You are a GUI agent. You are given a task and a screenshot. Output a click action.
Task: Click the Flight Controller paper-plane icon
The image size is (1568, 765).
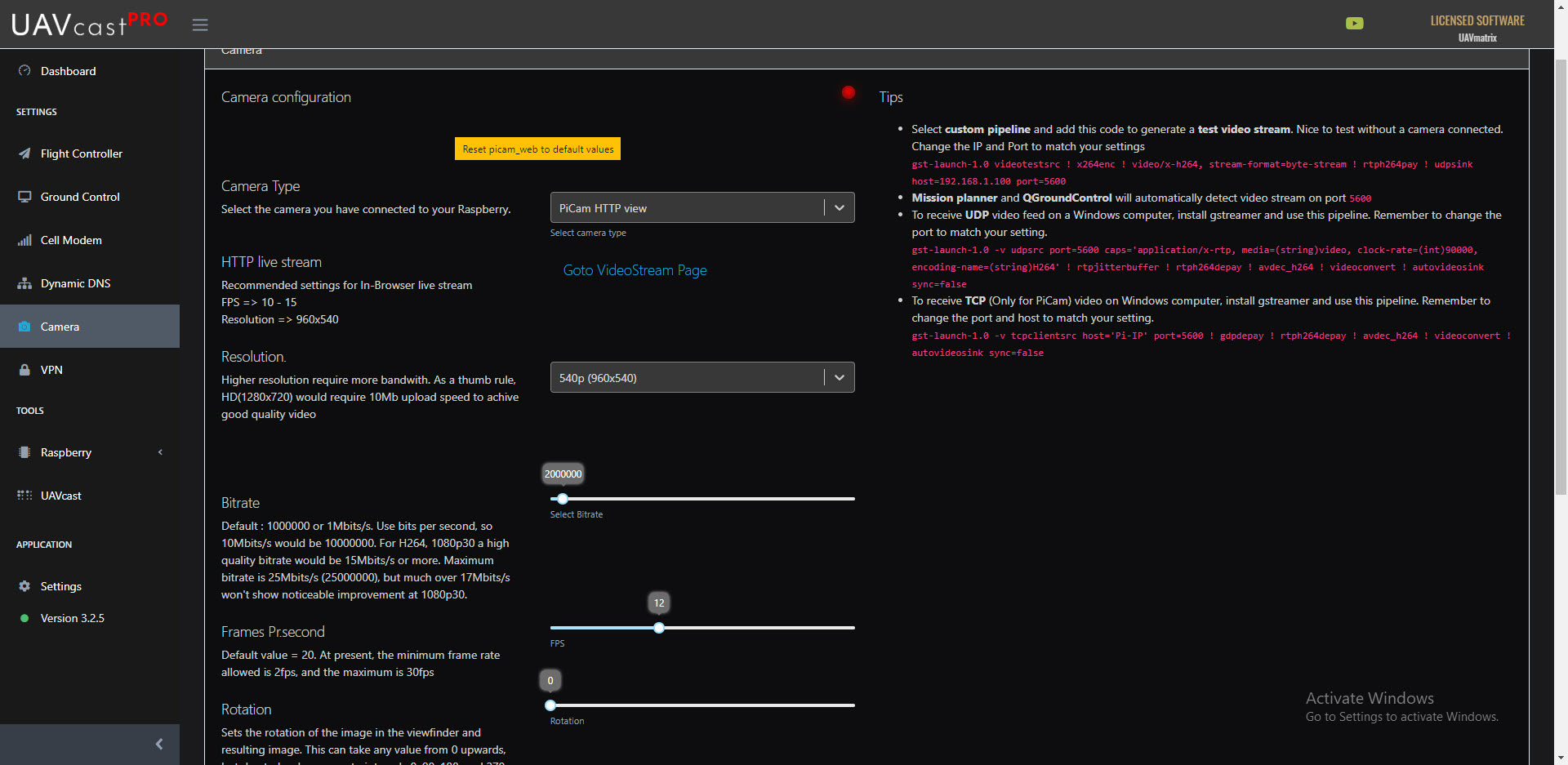(24, 153)
